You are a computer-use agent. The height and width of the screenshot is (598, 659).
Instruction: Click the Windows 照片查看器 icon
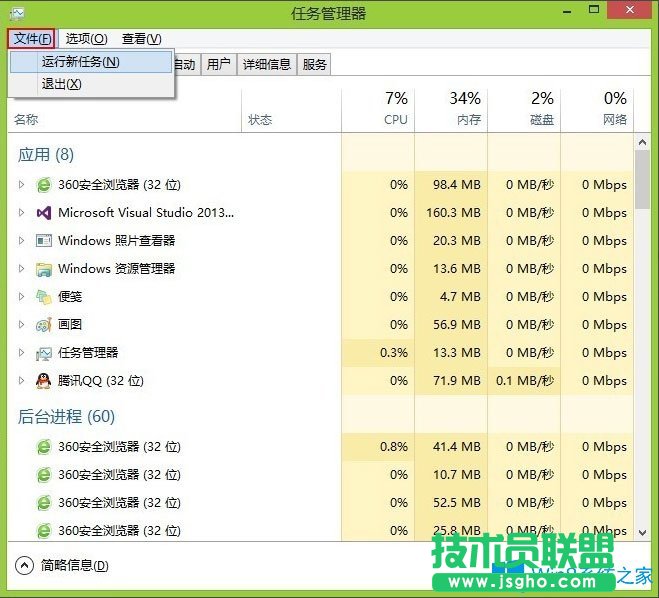click(44, 241)
